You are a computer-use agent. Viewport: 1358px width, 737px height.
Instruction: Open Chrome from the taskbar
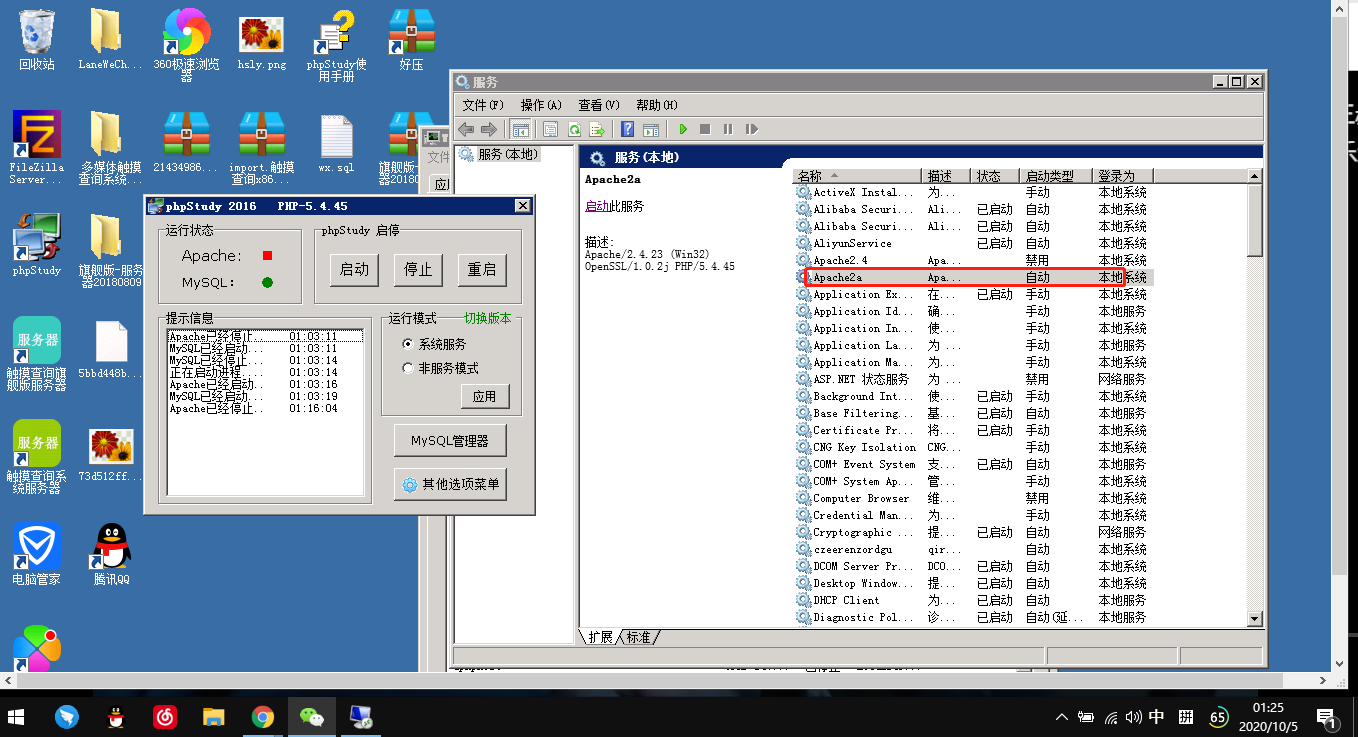click(263, 717)
